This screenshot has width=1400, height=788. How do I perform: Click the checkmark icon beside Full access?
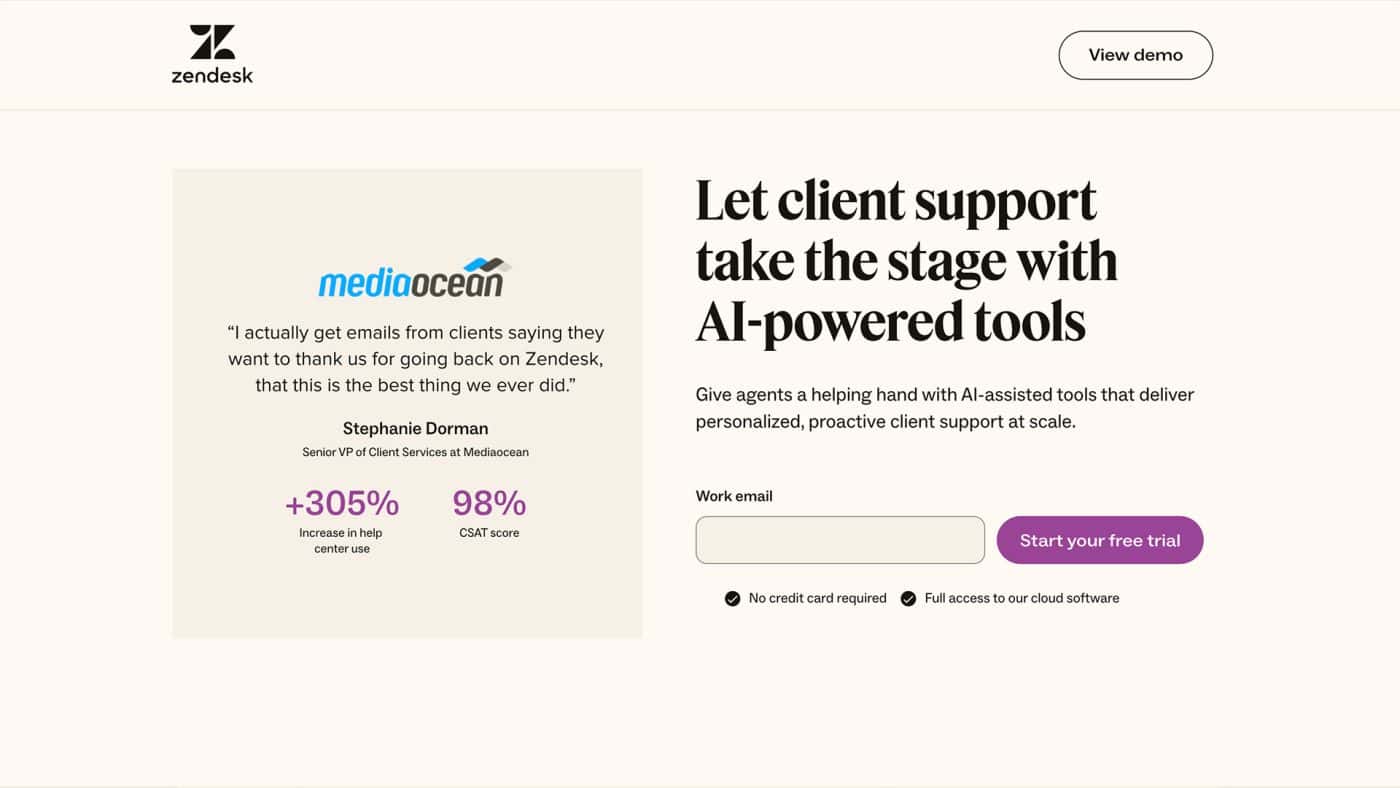(x=908, y=599)
